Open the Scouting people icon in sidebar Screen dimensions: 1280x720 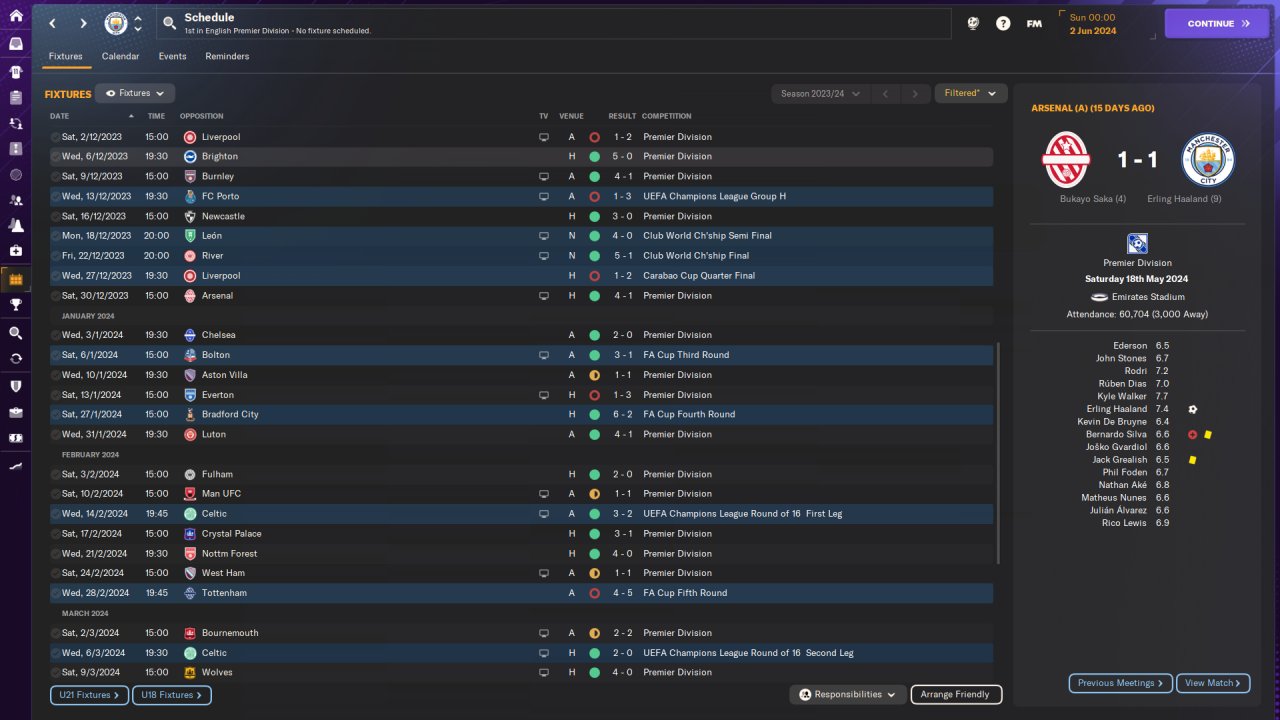15,200
